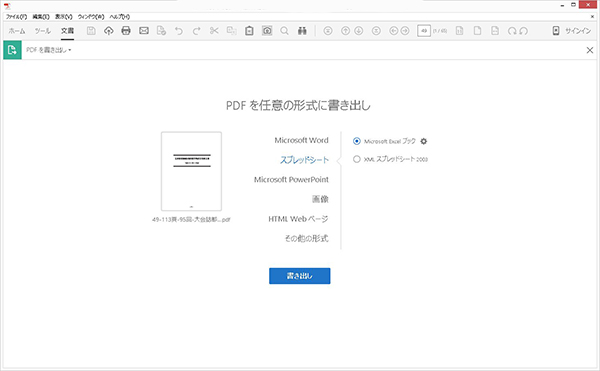This screenshot has height=371, width=600.
Task: Click the PDF file name label
Action: (191, 220)
